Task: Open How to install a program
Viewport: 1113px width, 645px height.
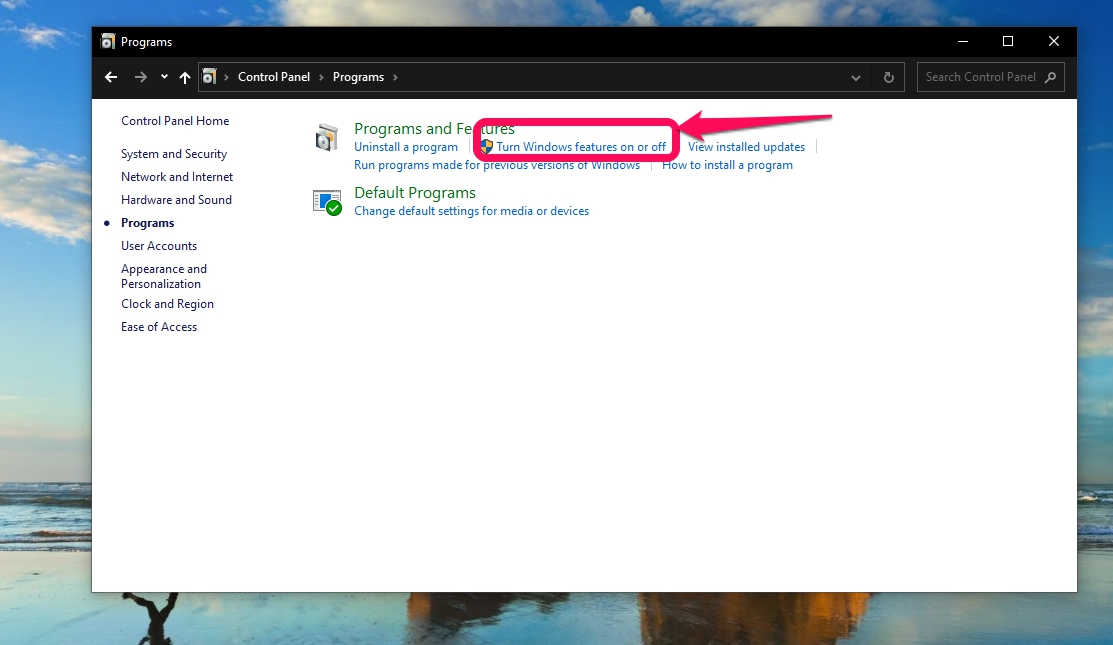Action: tap(728, 165)
